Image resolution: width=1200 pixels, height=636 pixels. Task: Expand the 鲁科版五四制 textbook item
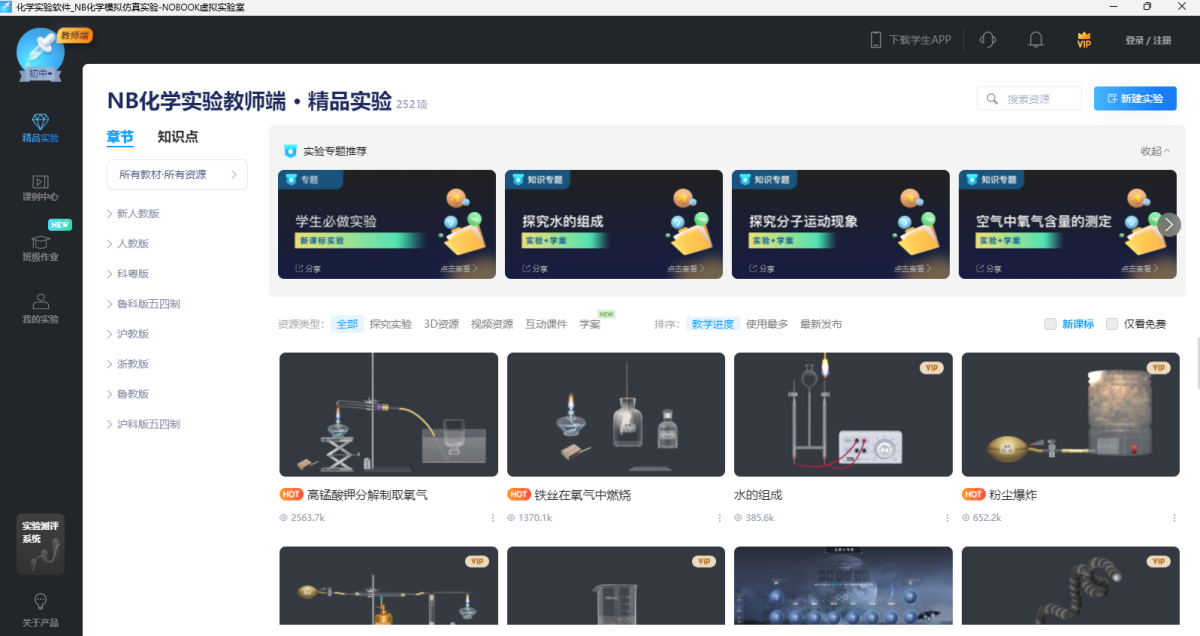pos(144,304)
